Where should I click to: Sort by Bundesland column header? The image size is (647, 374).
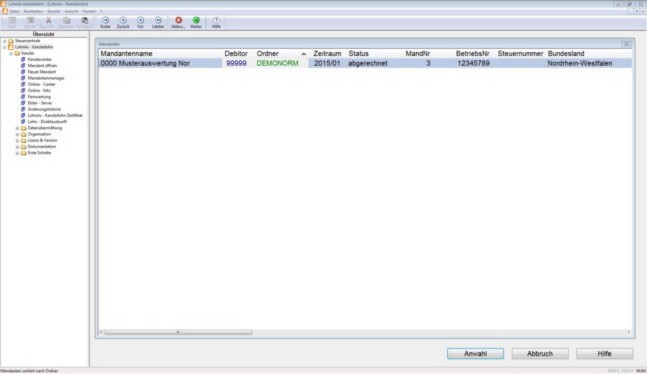point(566,54)
